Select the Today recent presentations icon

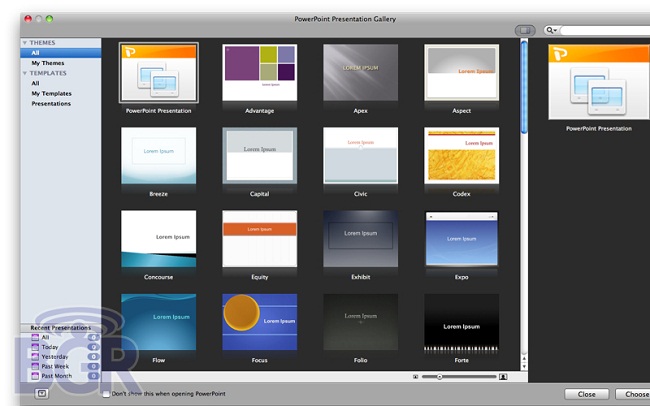point(35,347)
